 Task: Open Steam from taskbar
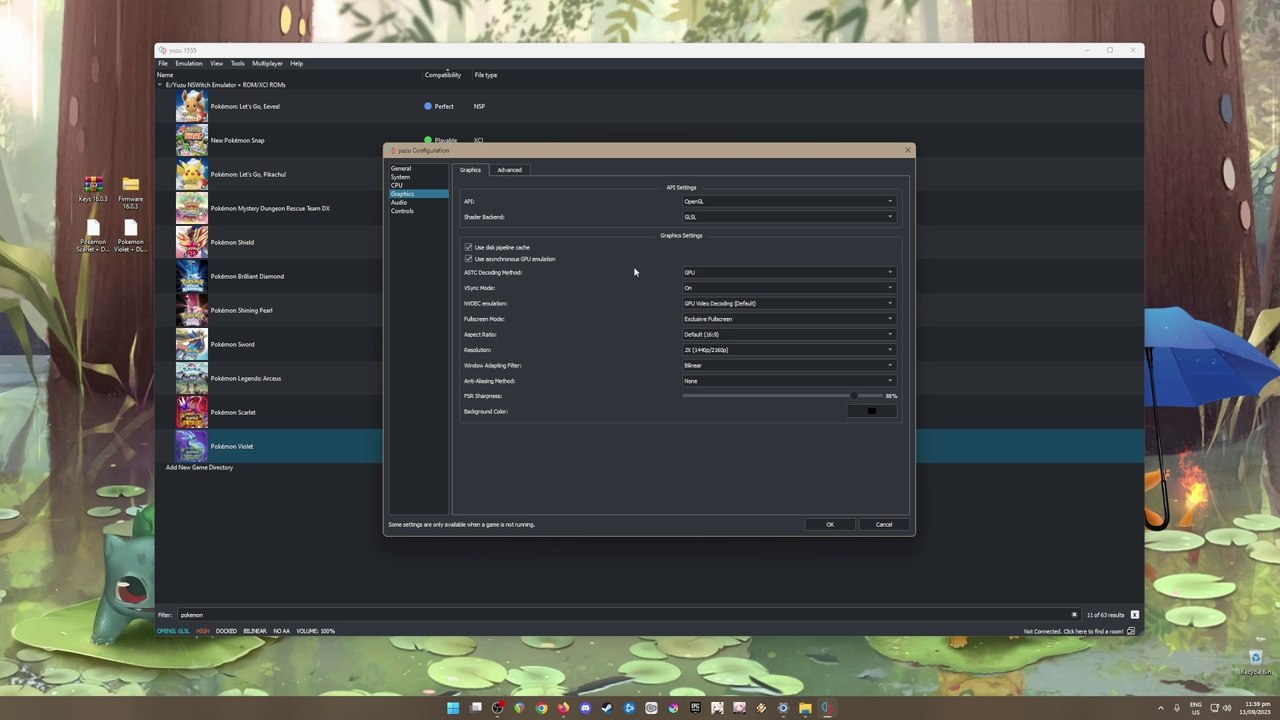[607, 708]
